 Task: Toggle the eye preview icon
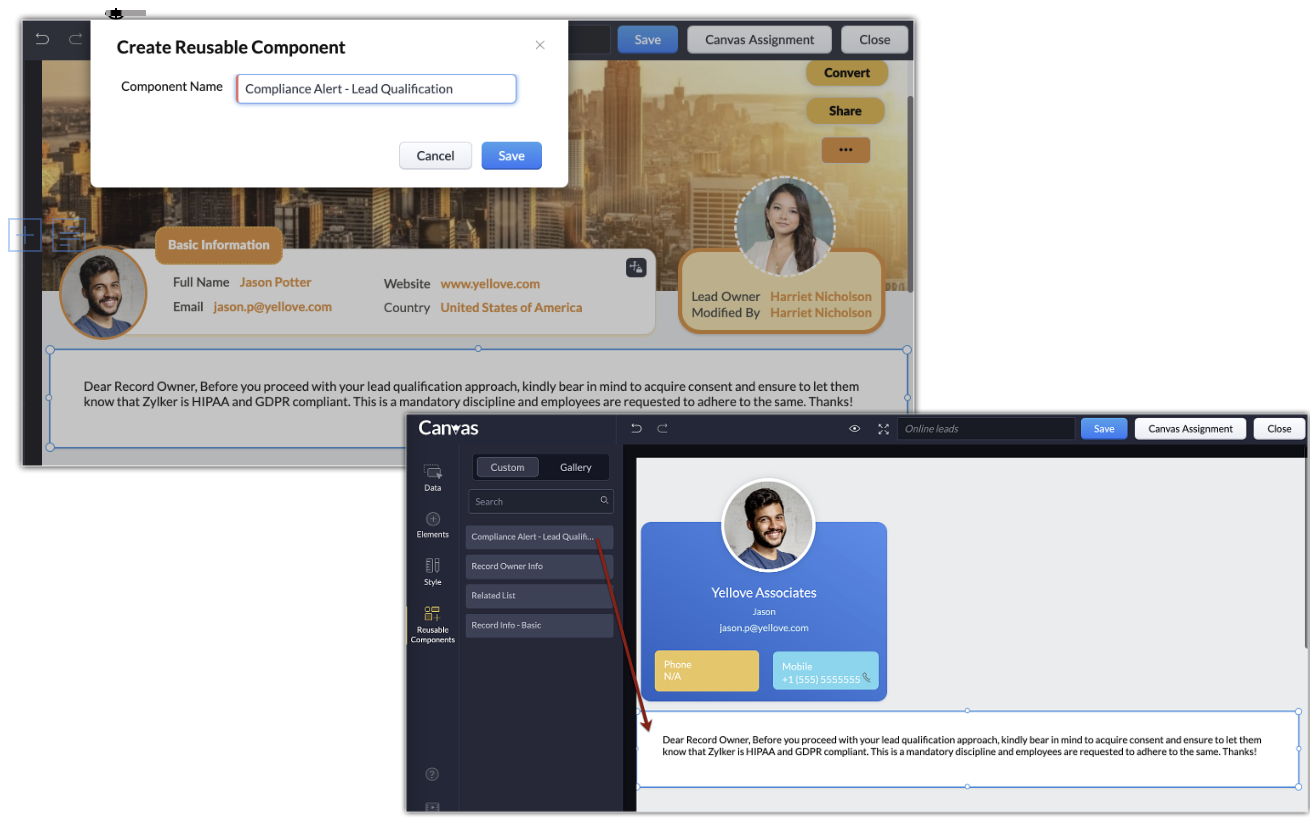click(855, 429)
